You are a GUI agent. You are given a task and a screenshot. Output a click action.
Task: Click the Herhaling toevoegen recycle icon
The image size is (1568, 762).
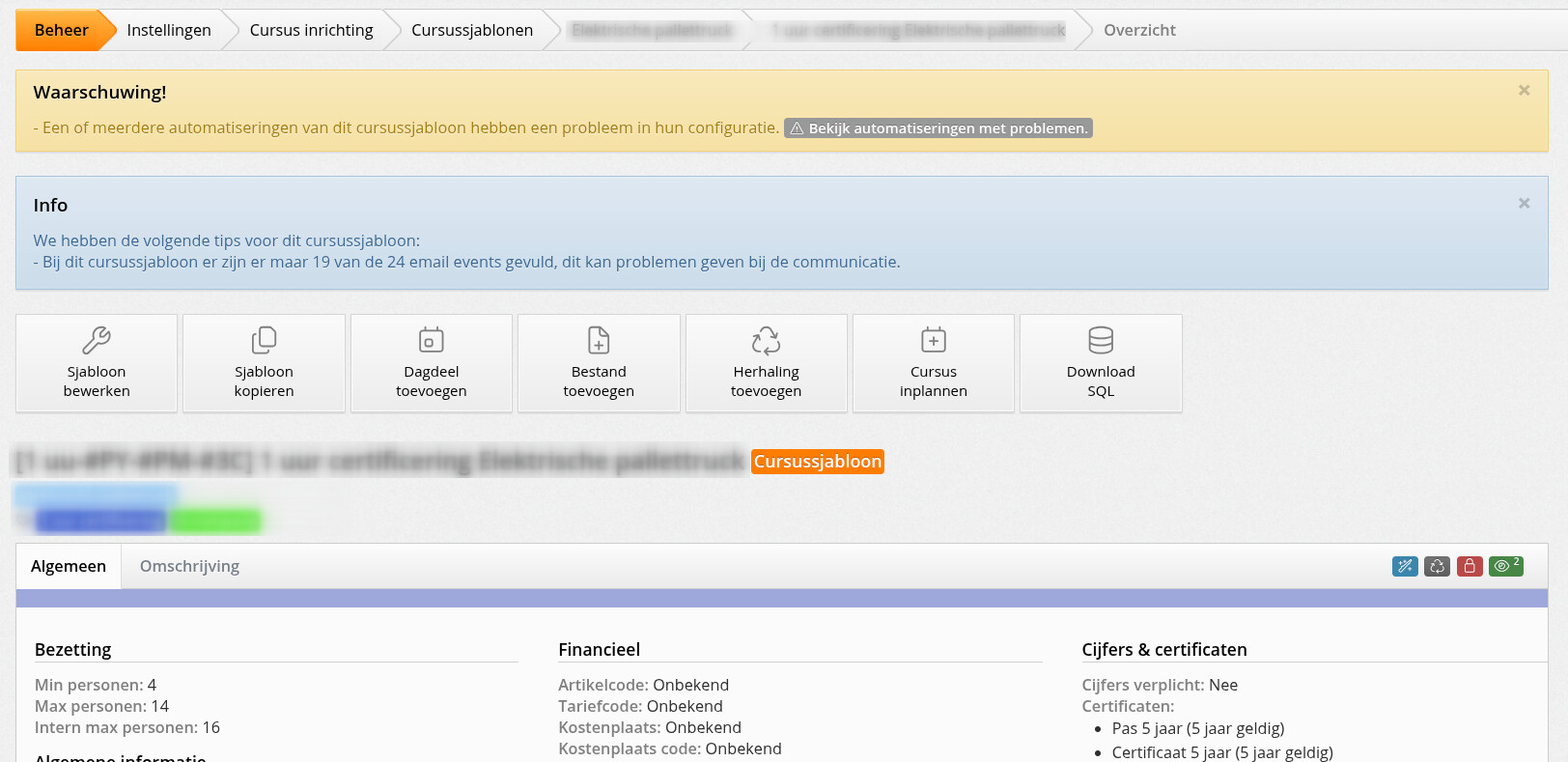766,340
